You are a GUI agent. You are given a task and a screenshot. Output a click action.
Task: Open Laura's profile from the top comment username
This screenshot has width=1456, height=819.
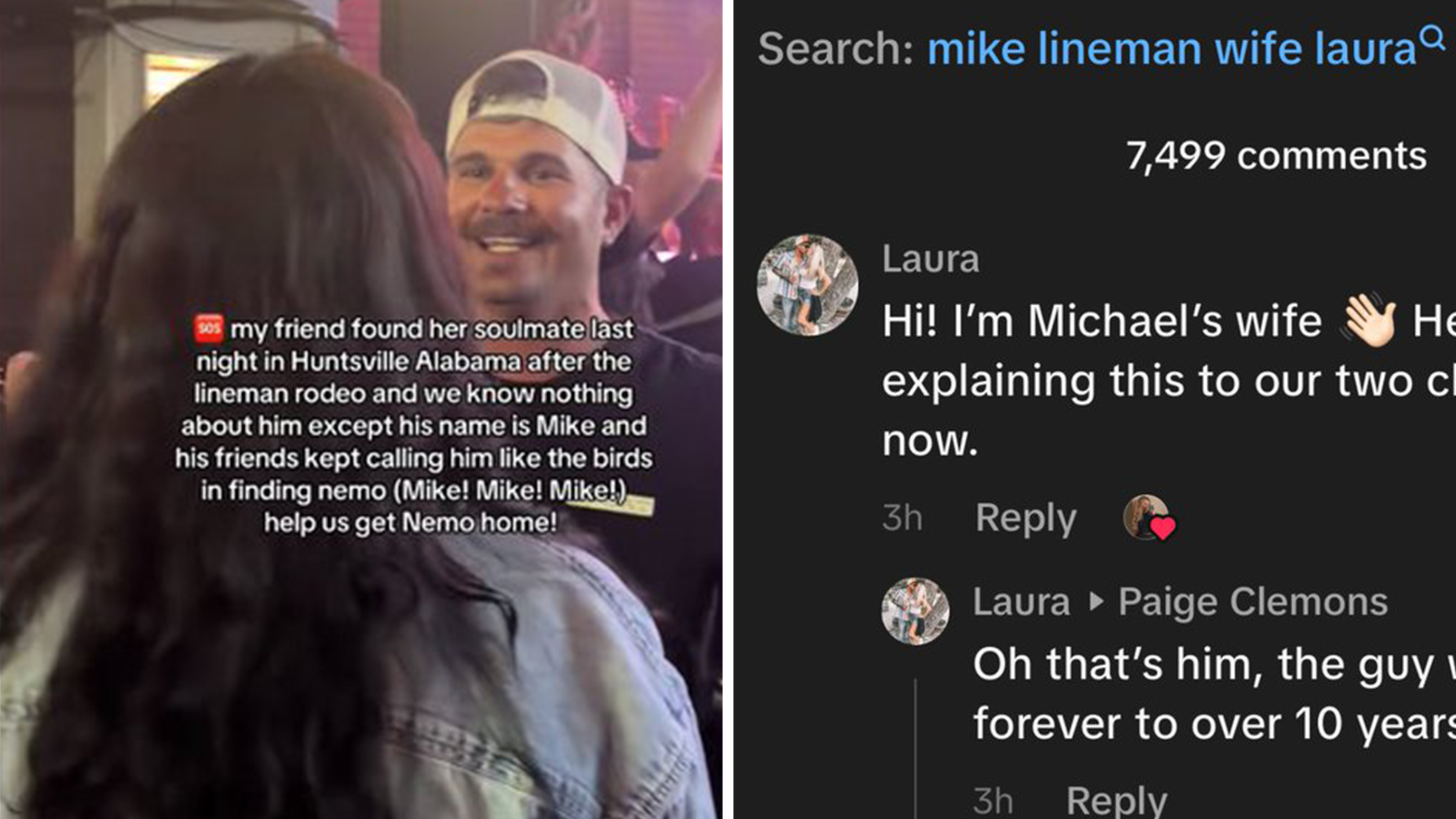coord(930,259)
